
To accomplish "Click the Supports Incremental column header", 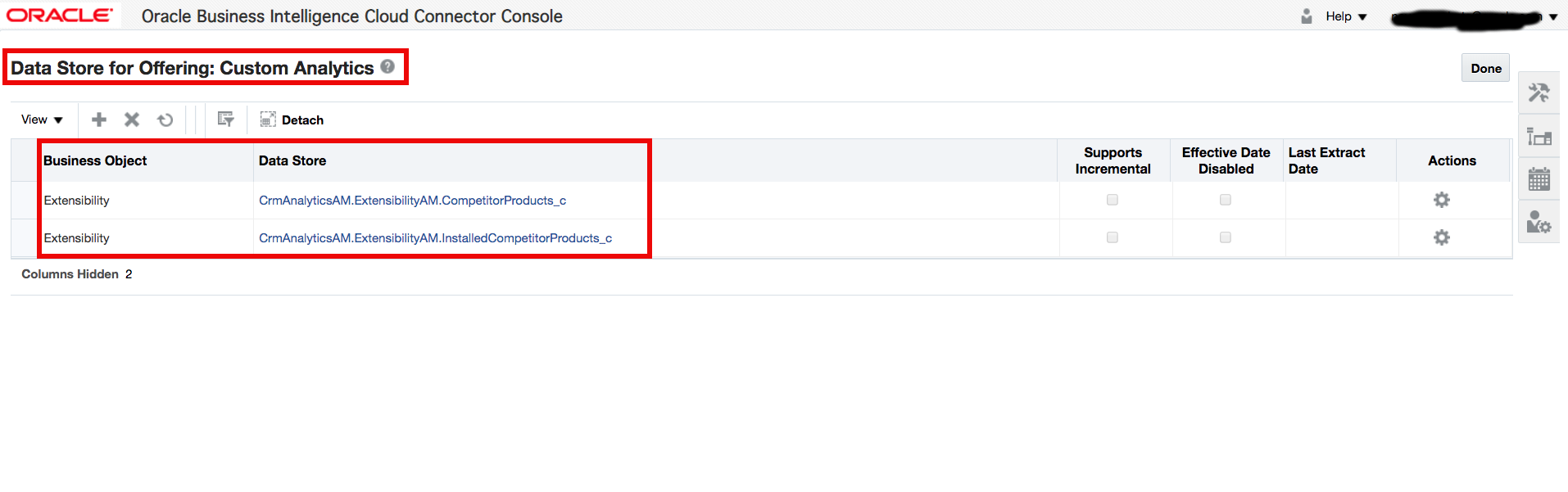I will pyautogui.click(x=1113, y=160).
